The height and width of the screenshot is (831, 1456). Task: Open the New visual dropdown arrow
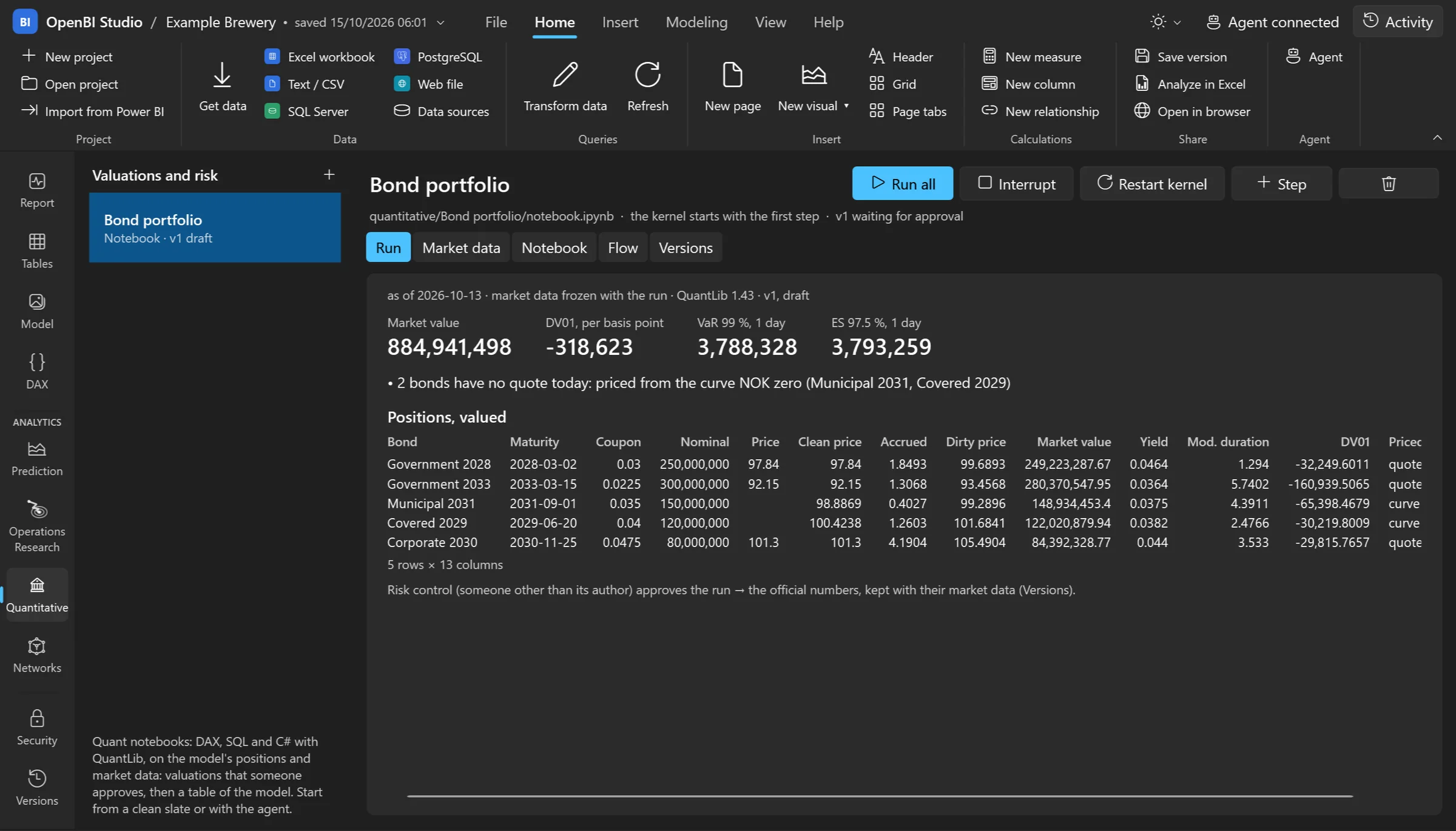[846, 106]
